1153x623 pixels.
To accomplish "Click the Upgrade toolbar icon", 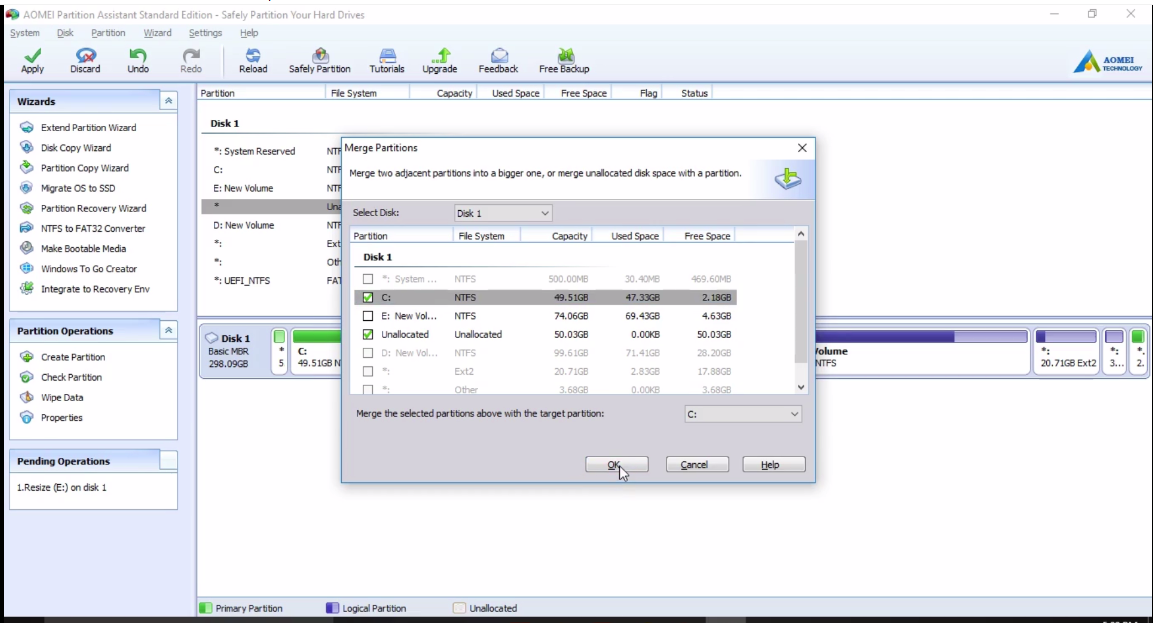I will (x=439, y=60).
